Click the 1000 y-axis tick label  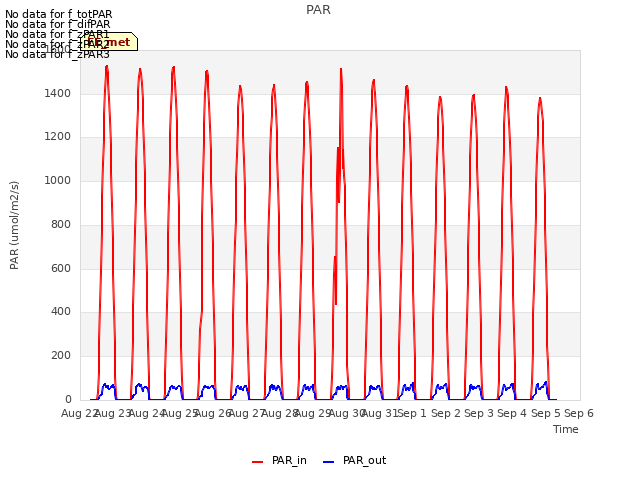tap(58, 180)
